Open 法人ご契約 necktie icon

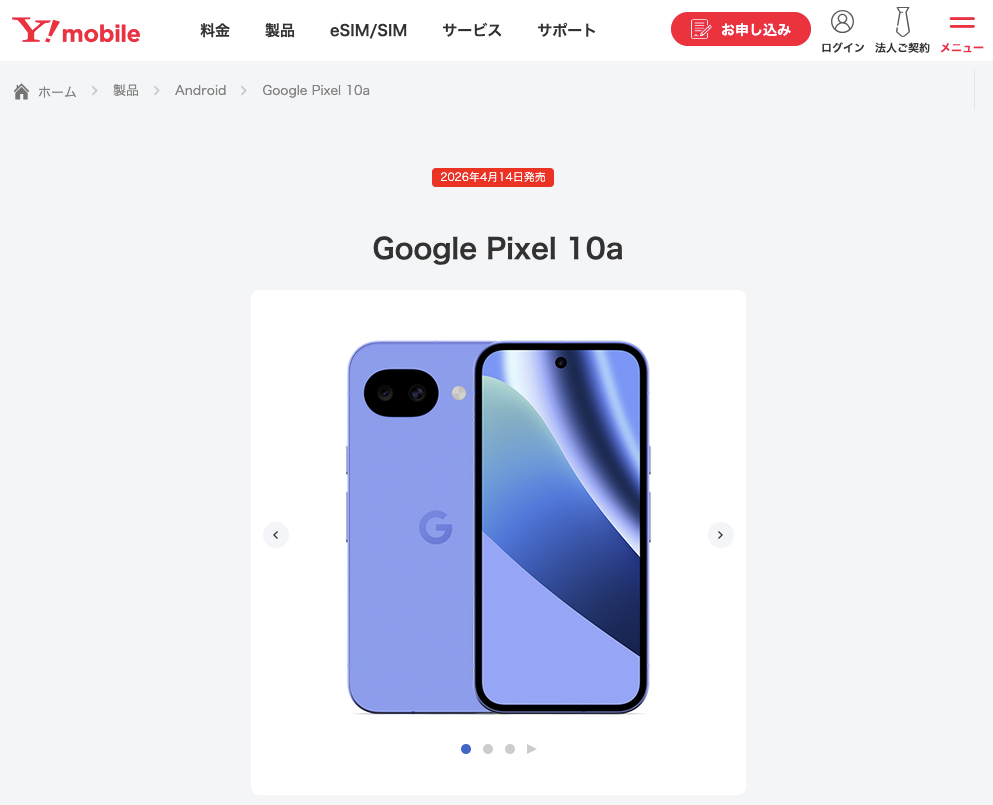click(x=902, y=22)
